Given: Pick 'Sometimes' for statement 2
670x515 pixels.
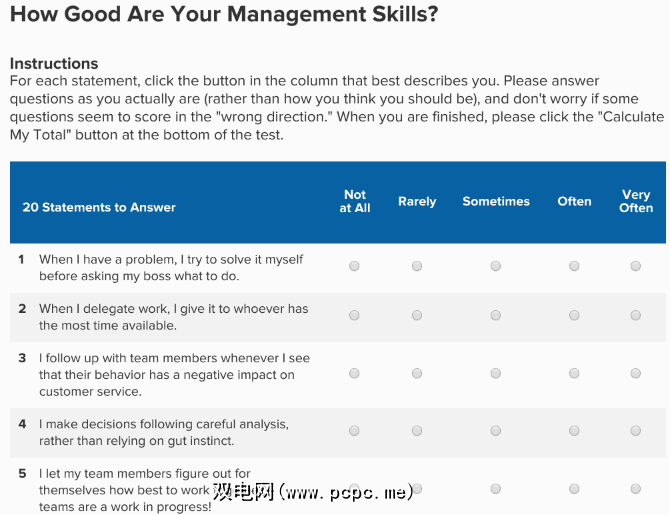Looking at the screenshot, I should point(496,315).
